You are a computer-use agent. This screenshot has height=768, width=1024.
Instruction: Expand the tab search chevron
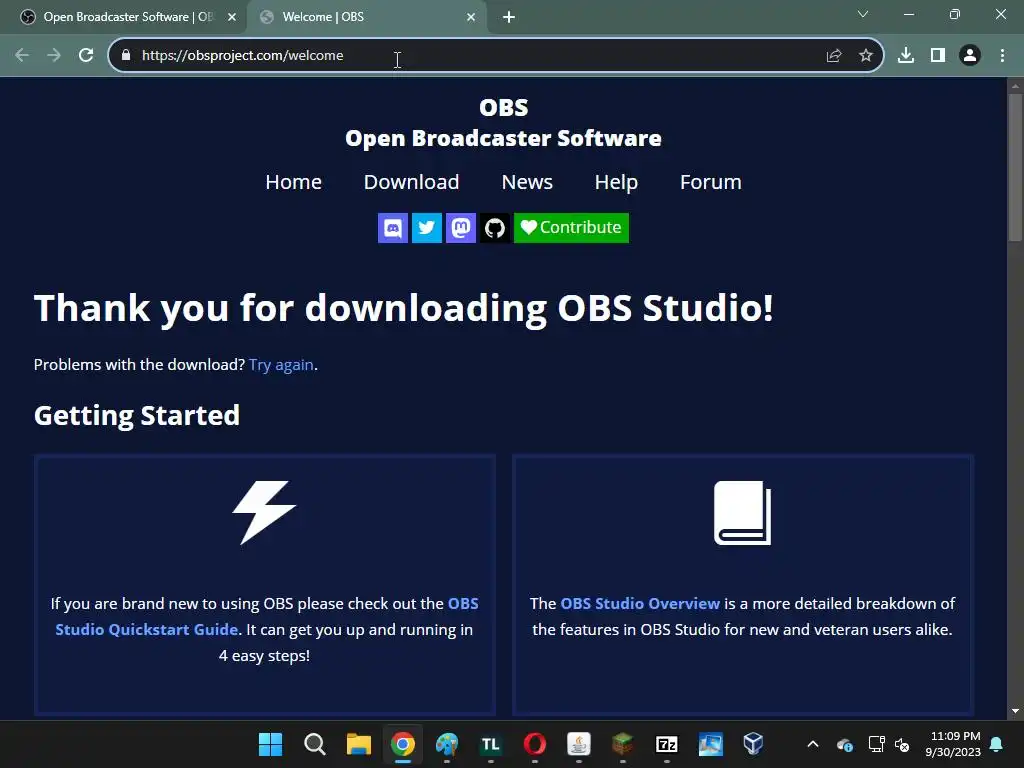[863, 14]
